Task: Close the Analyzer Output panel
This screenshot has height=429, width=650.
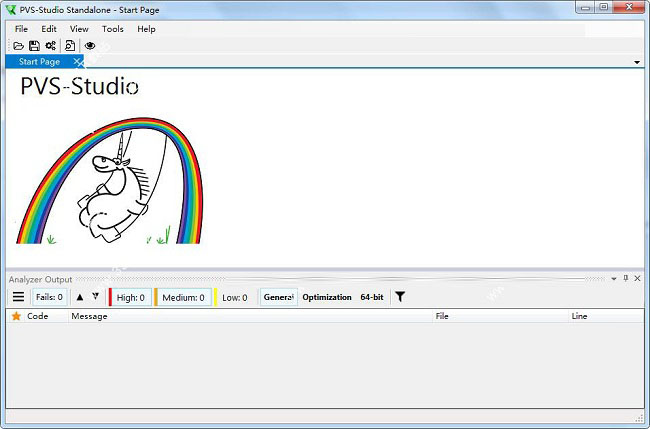Action: pyautogui.click(x=638, y=279)
